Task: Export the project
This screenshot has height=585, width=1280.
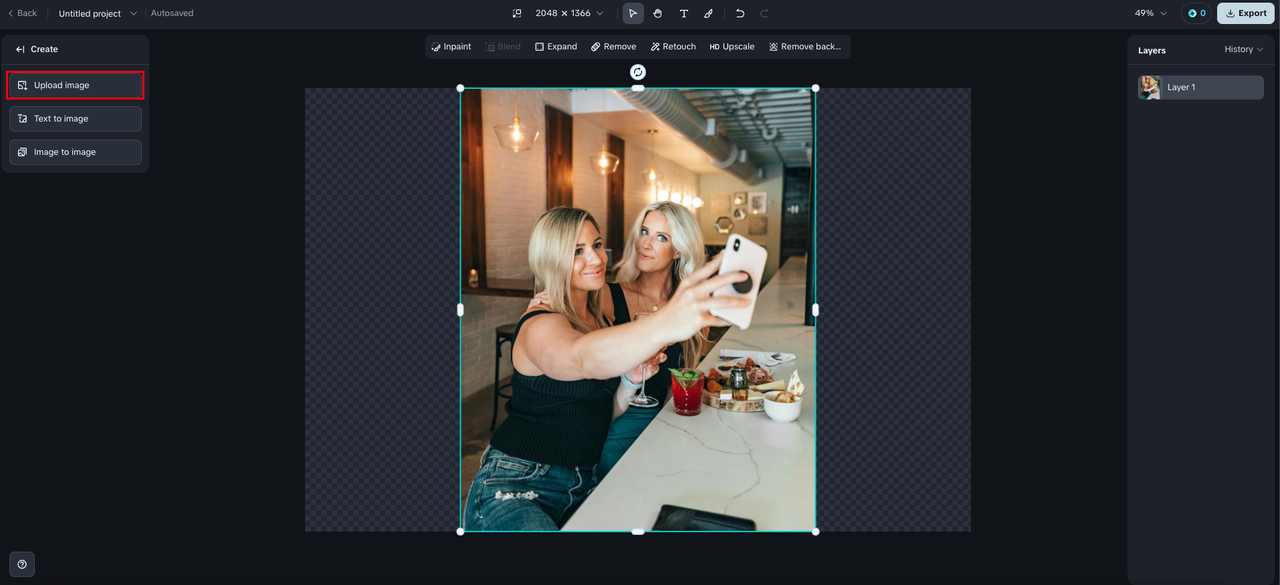Action: 1246,13
